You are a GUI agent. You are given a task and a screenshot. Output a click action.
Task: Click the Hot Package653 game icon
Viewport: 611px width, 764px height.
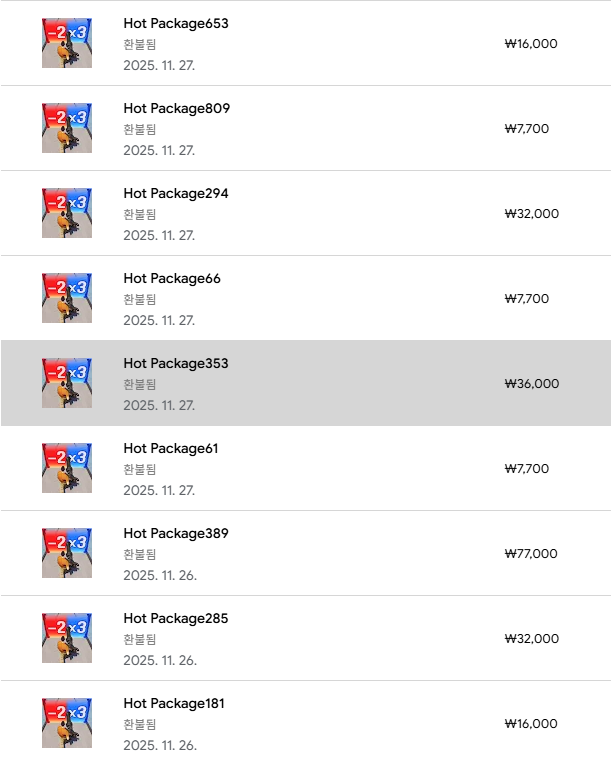[67, 43]
